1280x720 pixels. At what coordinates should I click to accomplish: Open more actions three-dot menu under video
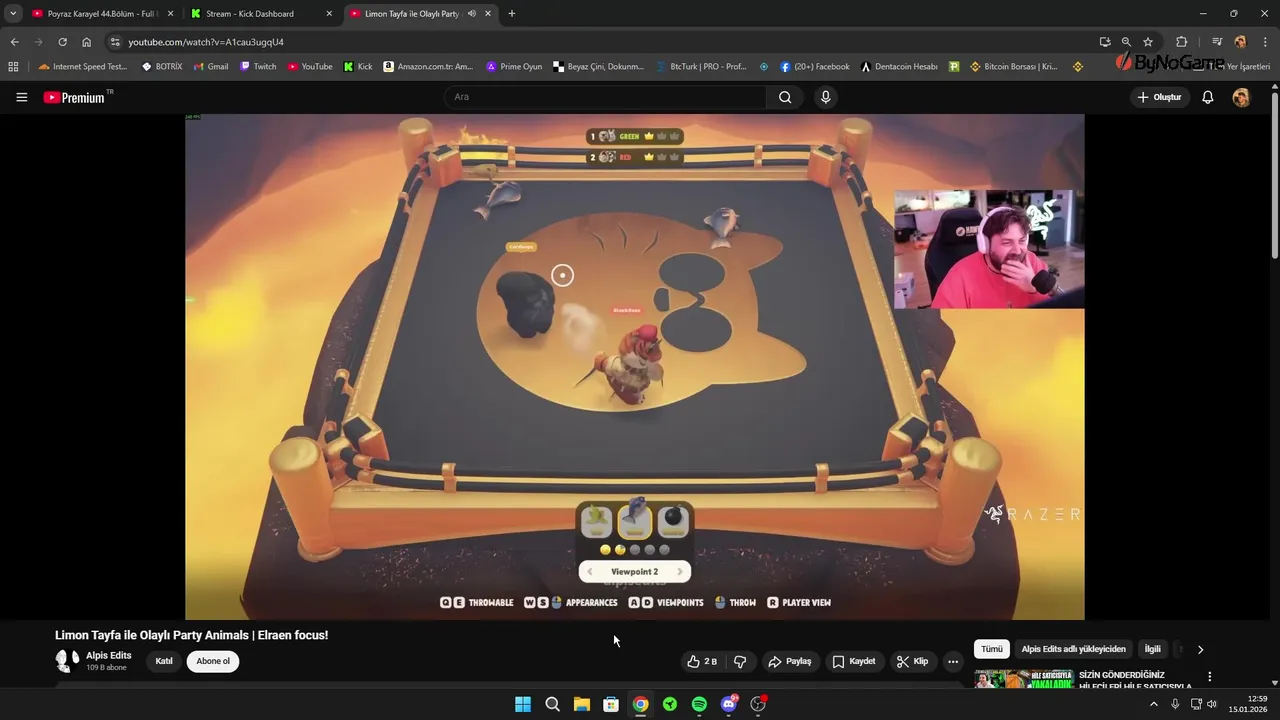[953, 661]
